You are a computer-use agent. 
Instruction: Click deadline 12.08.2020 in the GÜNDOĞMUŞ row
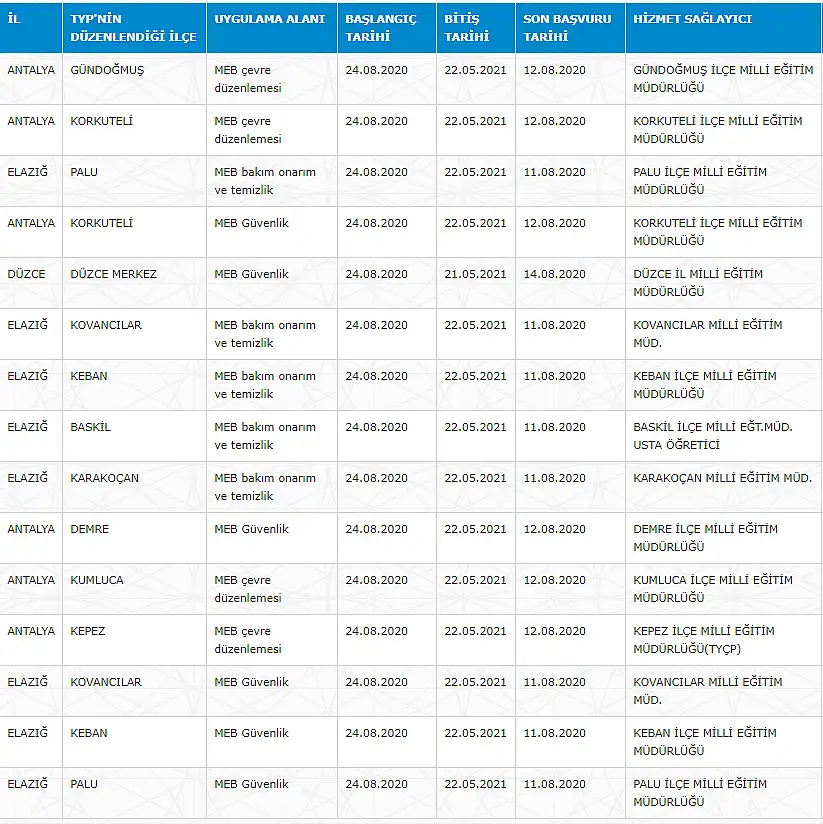(x=571, y=79)
